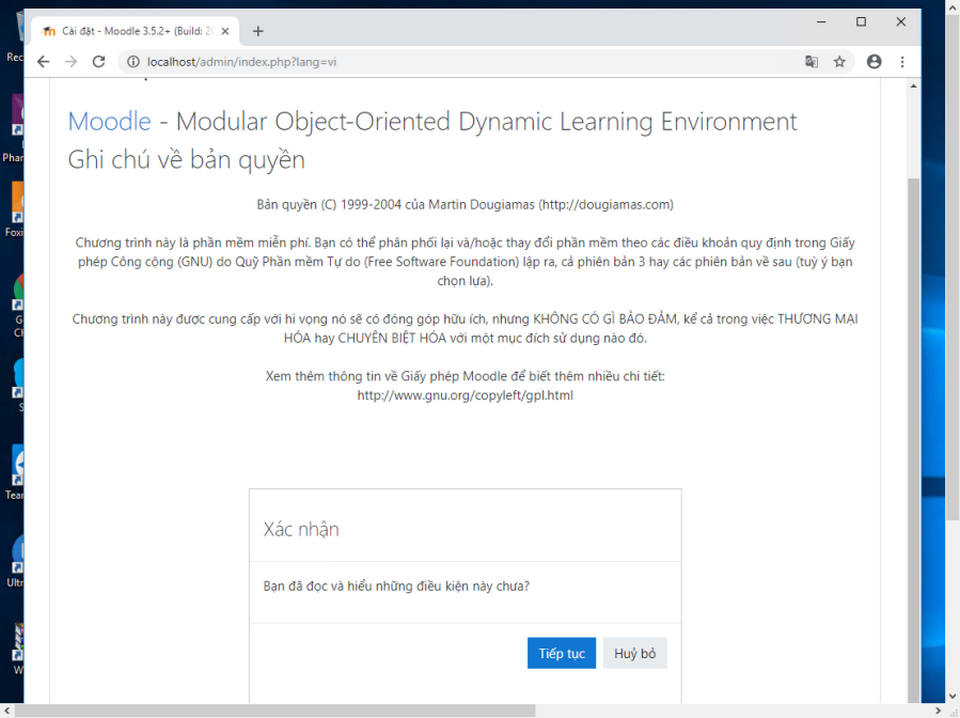Viewport: 960px width, 718px height.
Task: Click the scroll-up arrow of page scrollbar
Action: click(x=913, y=86)
